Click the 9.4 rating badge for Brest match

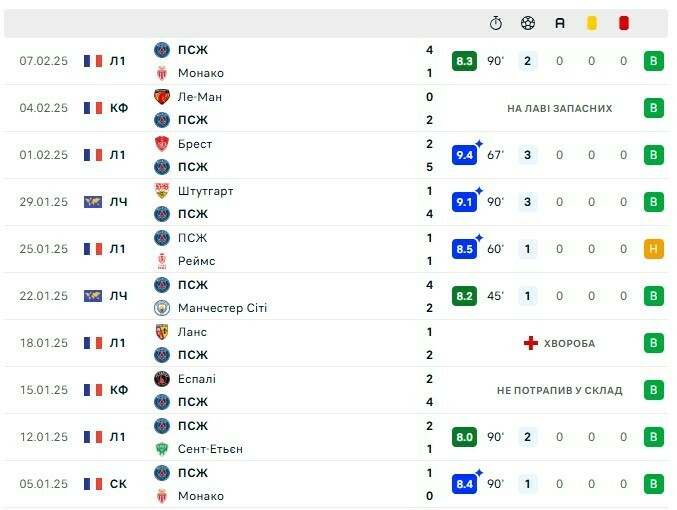tap(464, 155)
